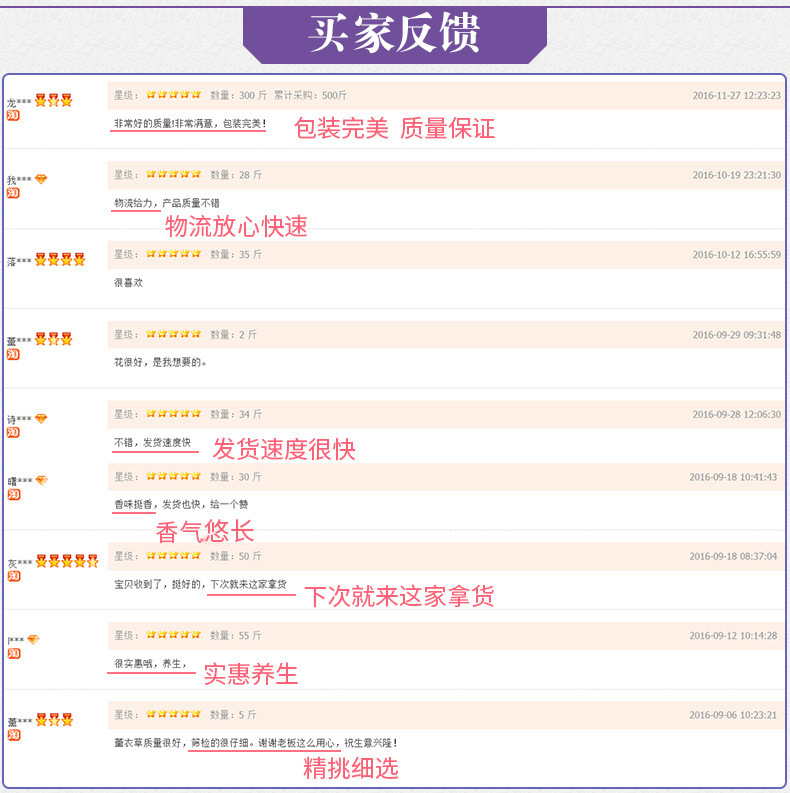Click the timestamp 2016-09-28 12:06:30
Screen dimensions: 790x793
coord(736,414)
